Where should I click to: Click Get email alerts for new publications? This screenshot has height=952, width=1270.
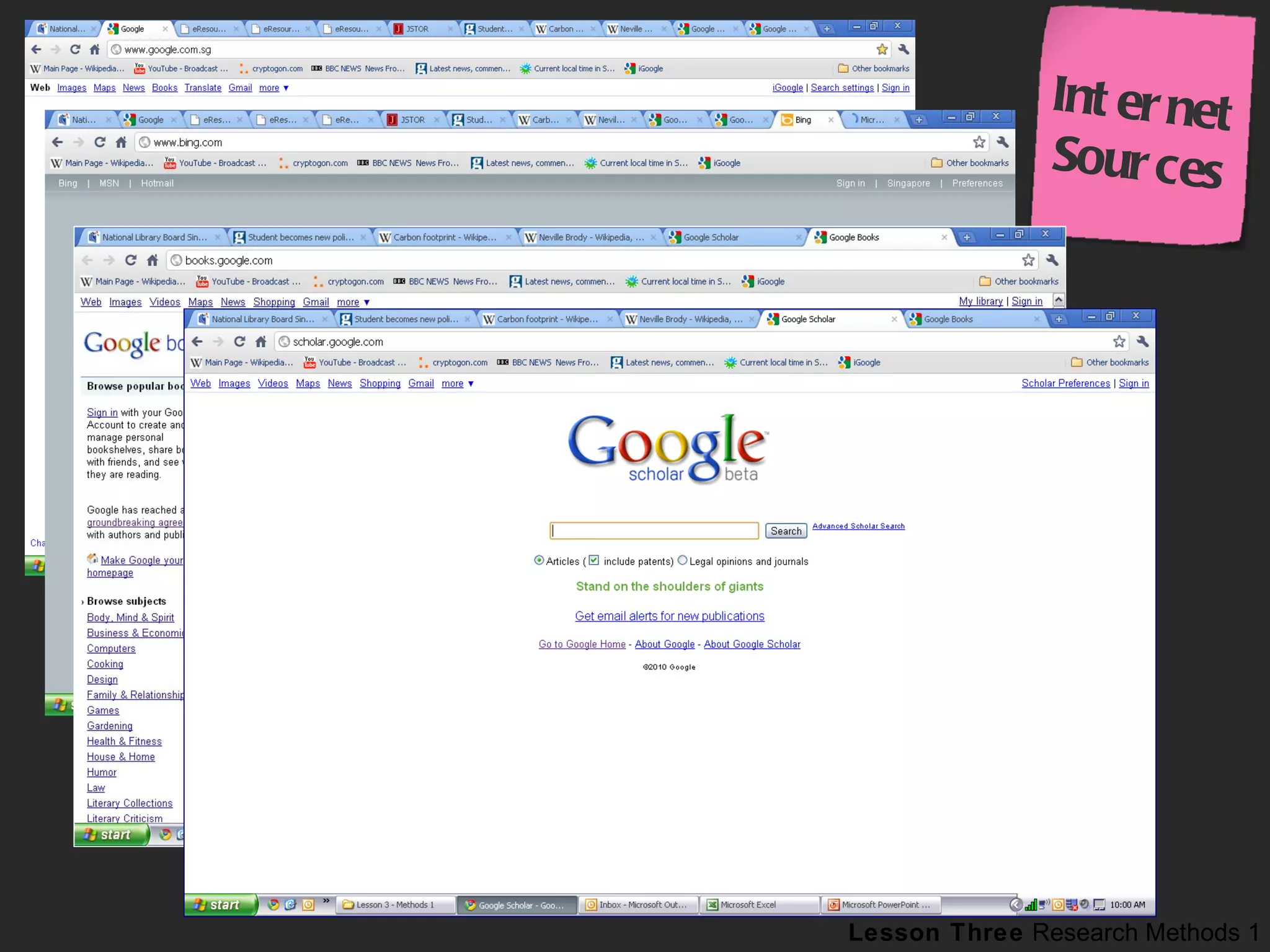tap(670, 616)
